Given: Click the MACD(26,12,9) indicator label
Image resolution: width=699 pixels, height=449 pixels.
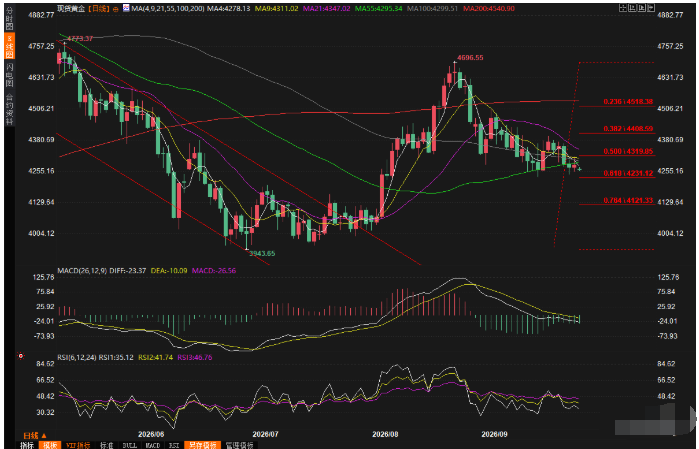Looking at the screenshot, I should (82, 271).
